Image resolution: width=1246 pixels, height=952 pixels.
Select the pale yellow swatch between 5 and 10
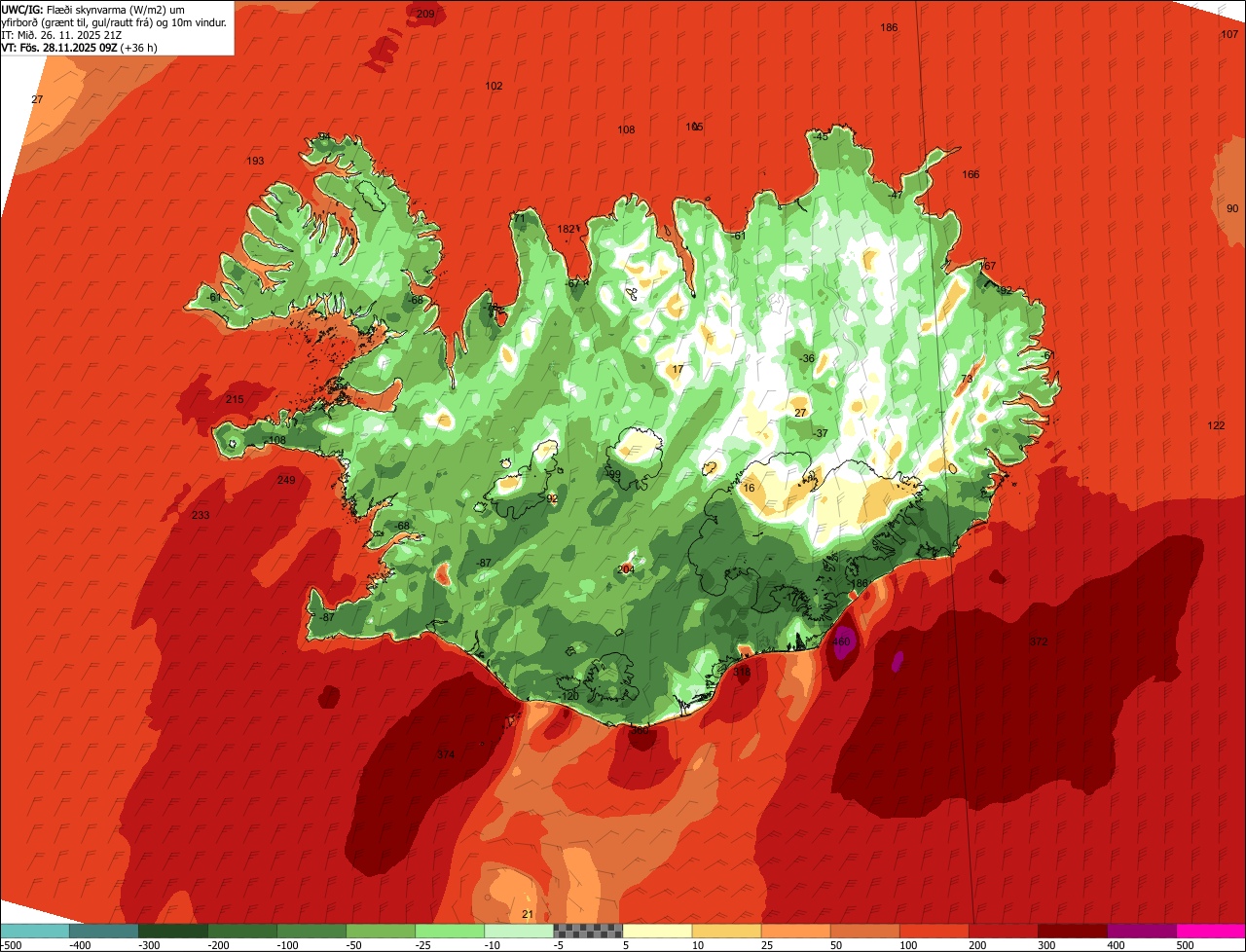(x=657, y=930)
